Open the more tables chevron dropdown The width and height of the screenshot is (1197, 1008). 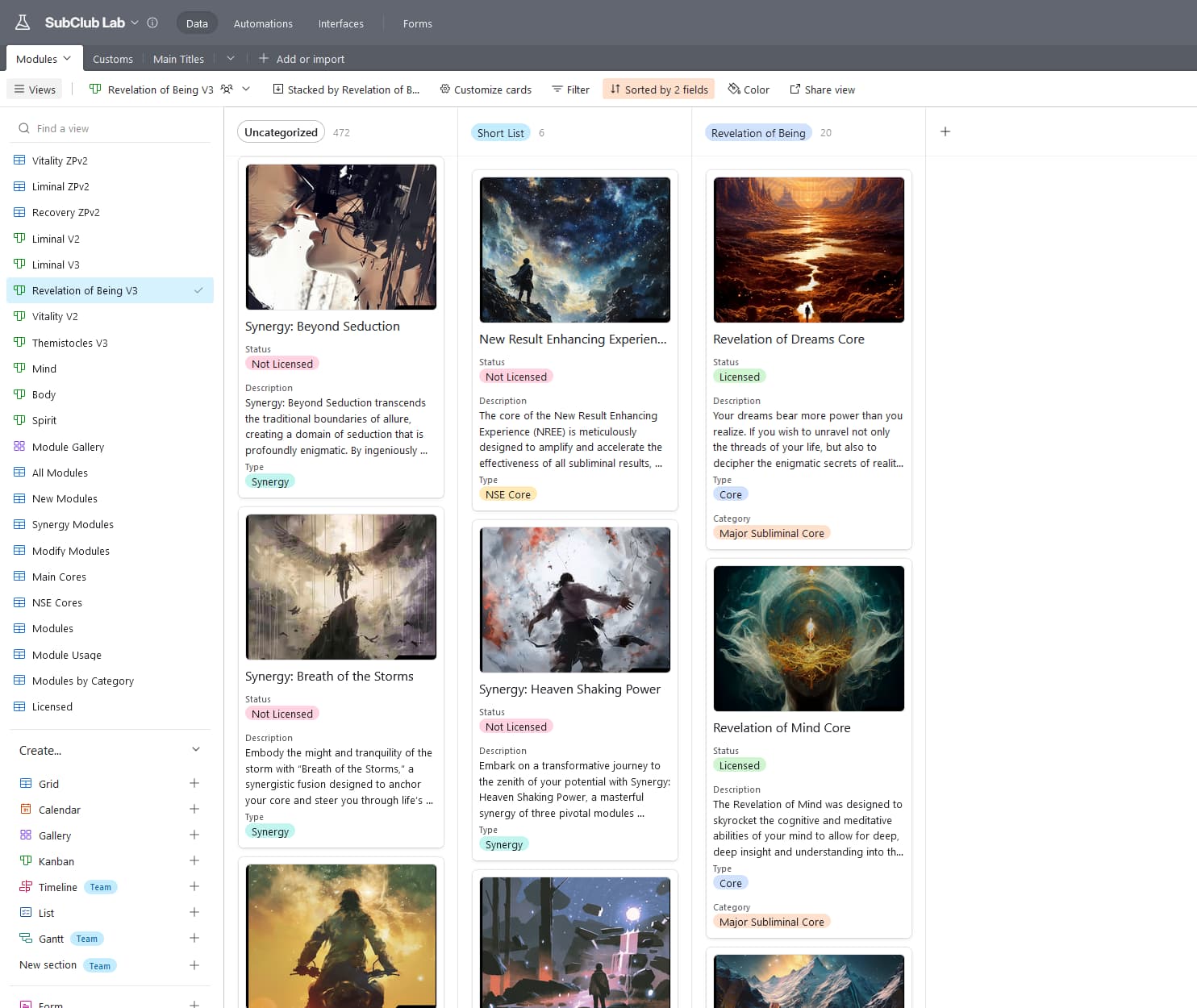231,58
